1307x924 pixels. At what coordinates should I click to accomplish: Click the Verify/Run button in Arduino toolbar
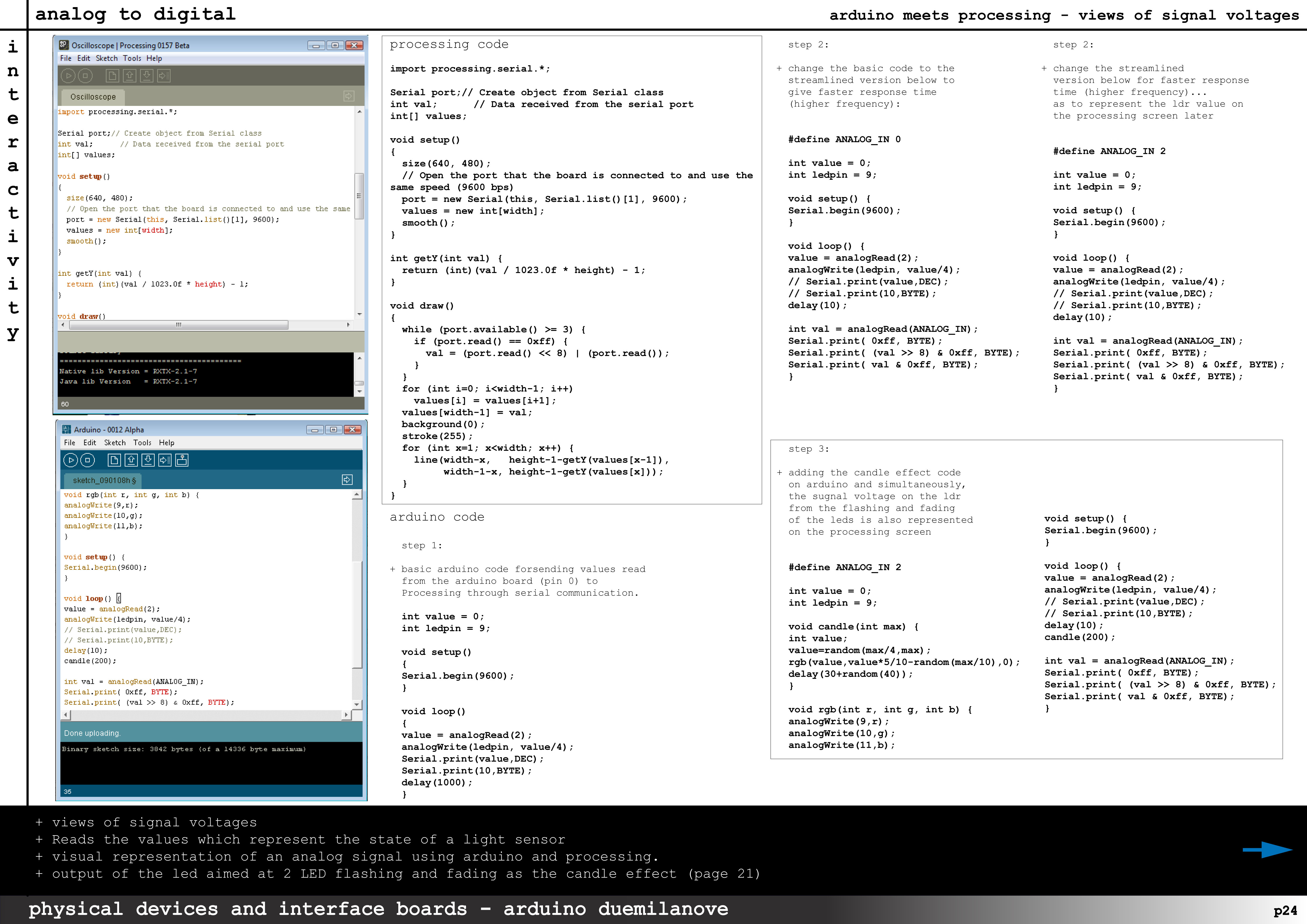tap(71, 460)
